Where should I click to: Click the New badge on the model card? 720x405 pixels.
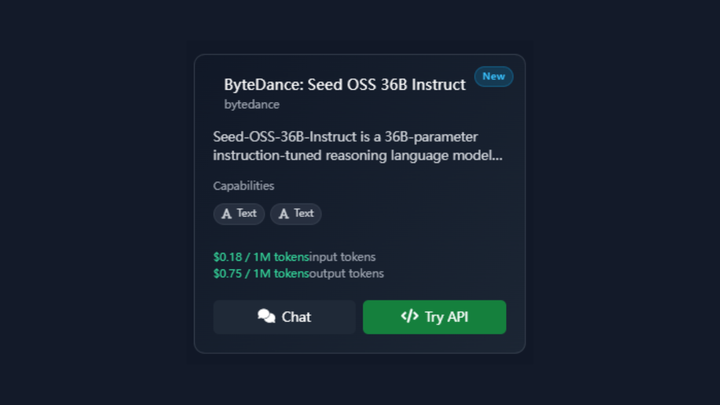coord(493,76)
